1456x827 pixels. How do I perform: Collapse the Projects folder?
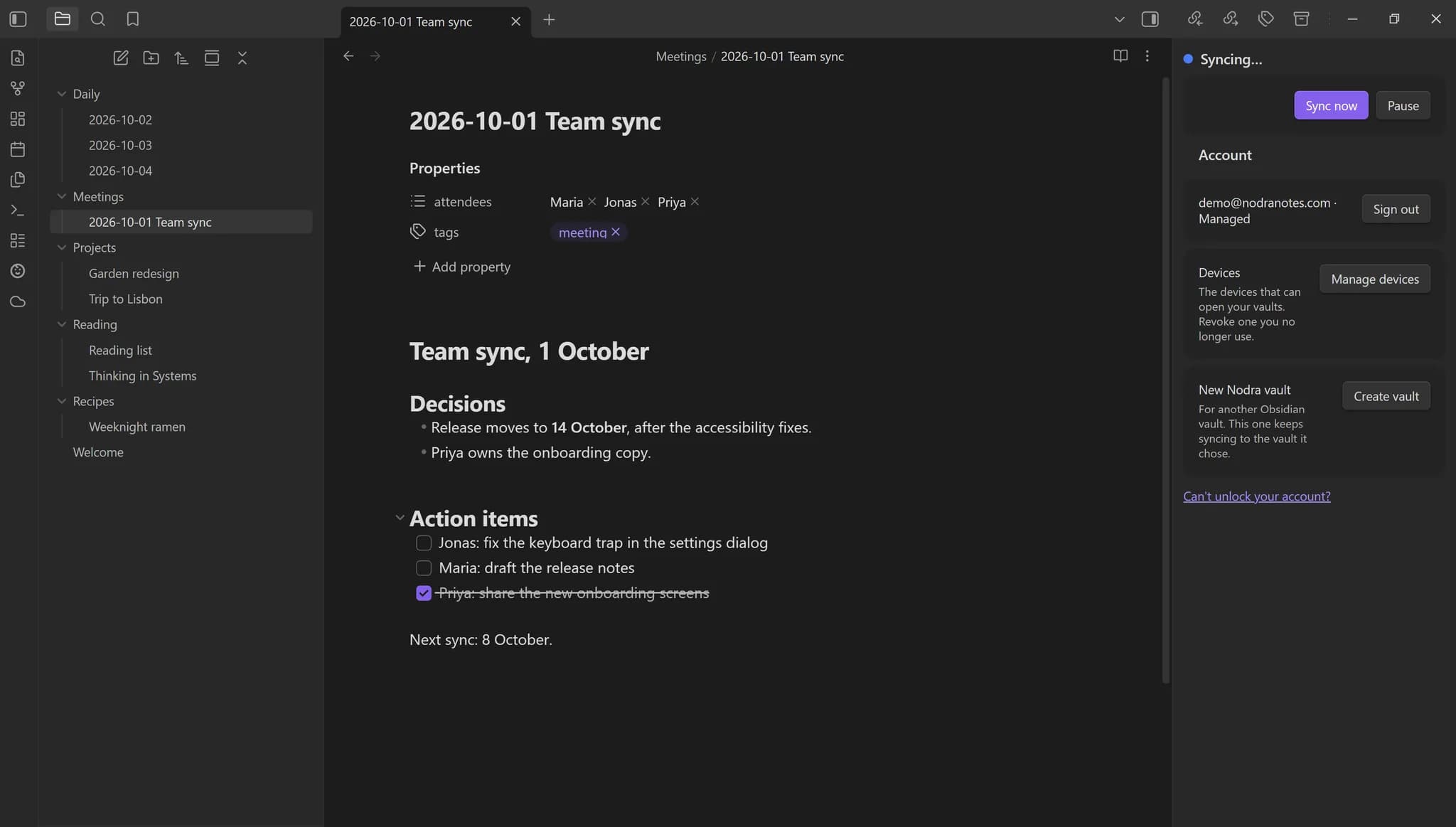coord(62,247)
